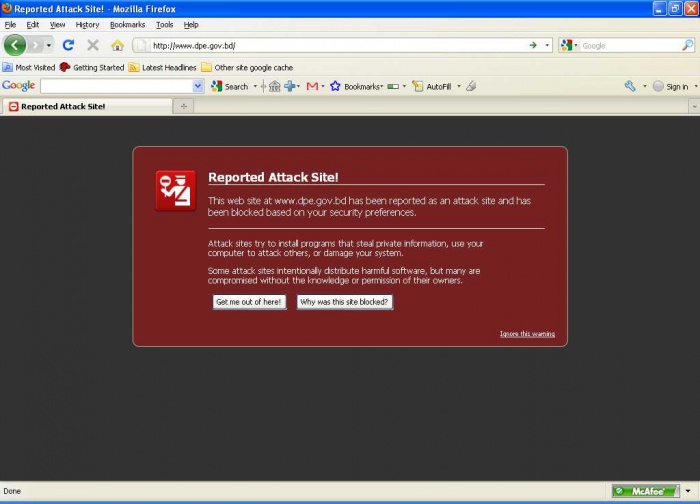The height and width of the screenshot is (504, 700).
Task: Open the Latest Headlines feed bookmark
Action: [x=162, y=68]
